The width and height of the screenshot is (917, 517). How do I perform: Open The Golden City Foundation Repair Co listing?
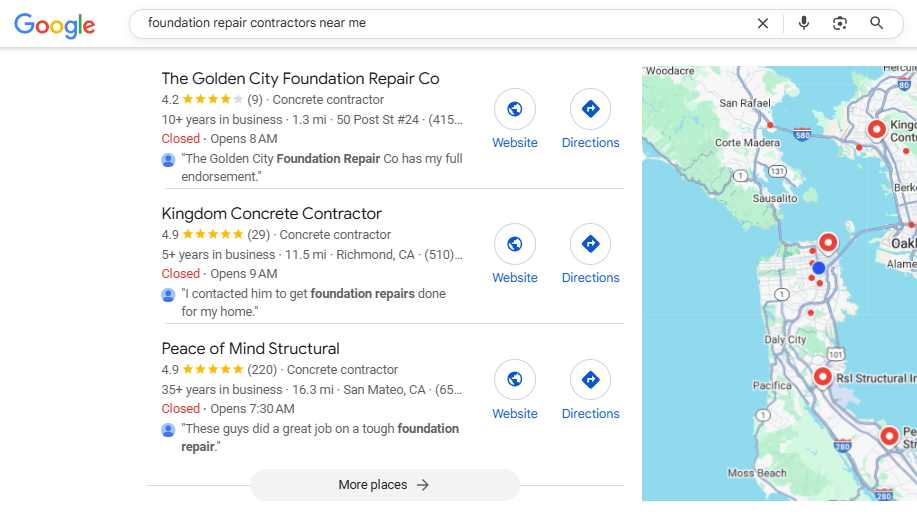click(x=300, y=79)
